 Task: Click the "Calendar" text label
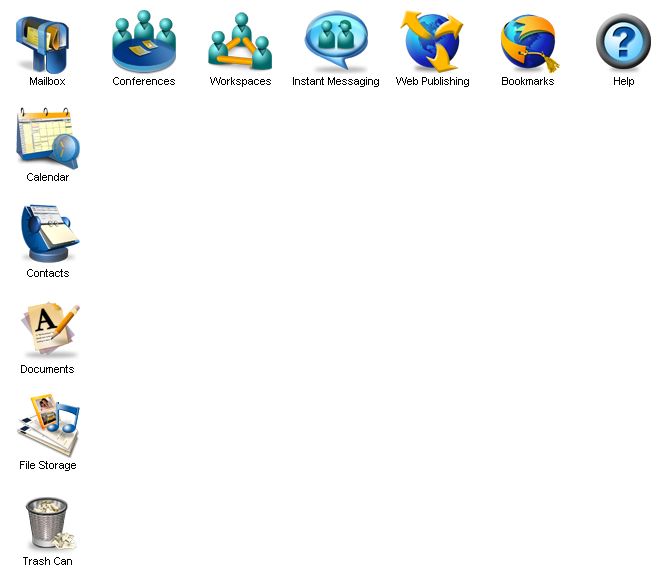click(48, 177)
